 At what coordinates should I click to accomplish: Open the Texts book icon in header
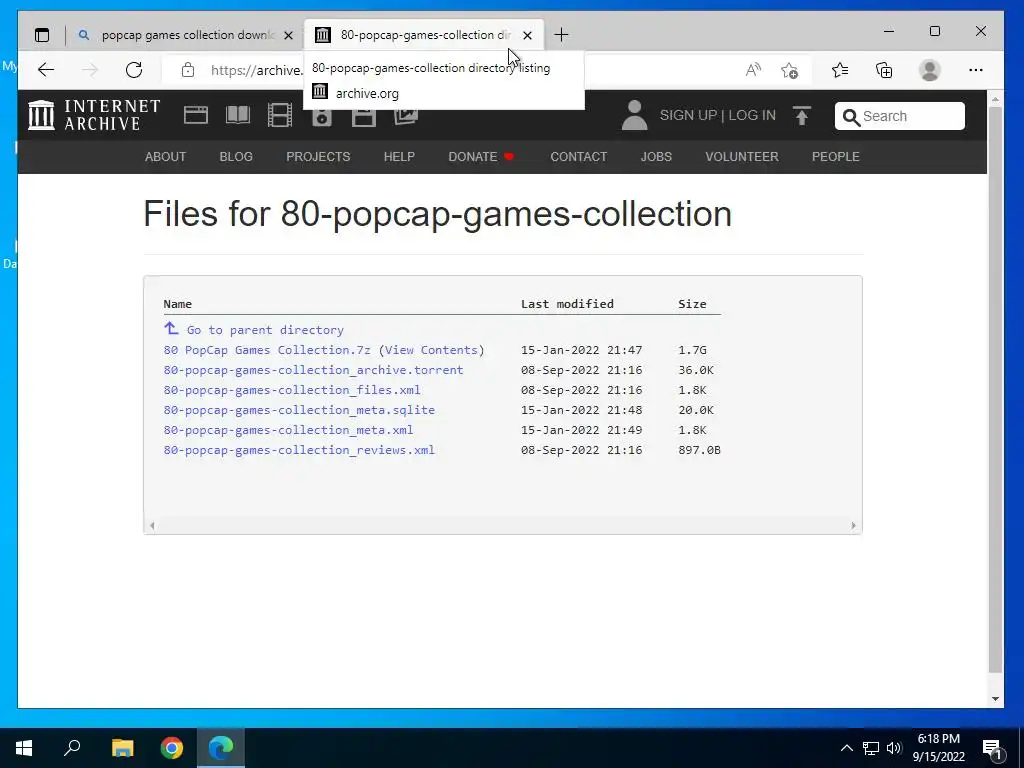tap(238, 116)
